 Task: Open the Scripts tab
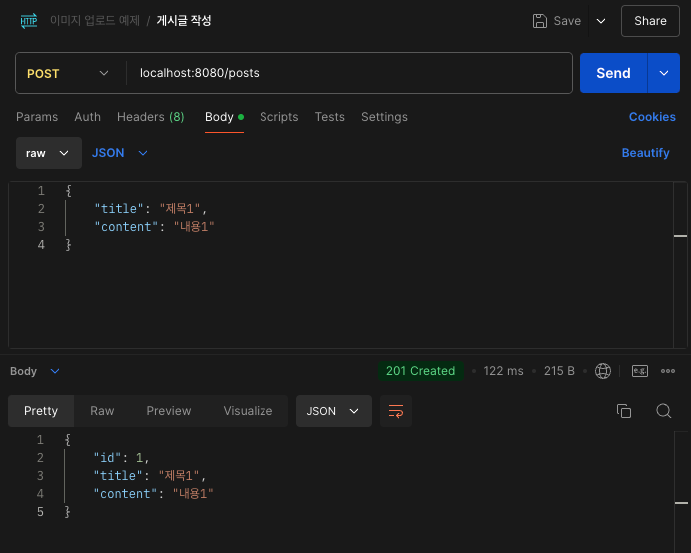coord(279,117)
